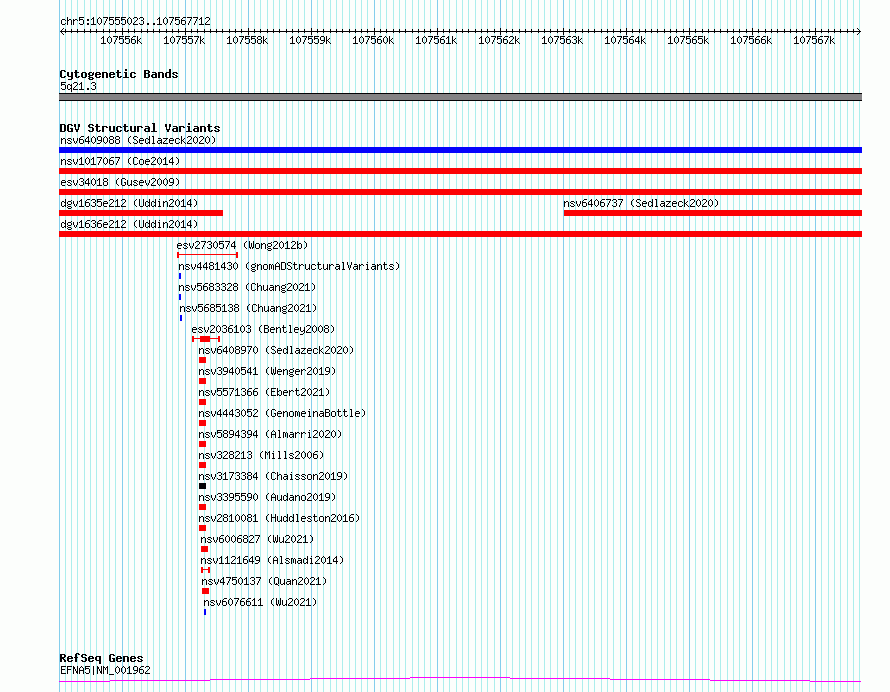Select the esv2036103 red interval glyph
Screen dimensions: 890x692
point(205,339)
